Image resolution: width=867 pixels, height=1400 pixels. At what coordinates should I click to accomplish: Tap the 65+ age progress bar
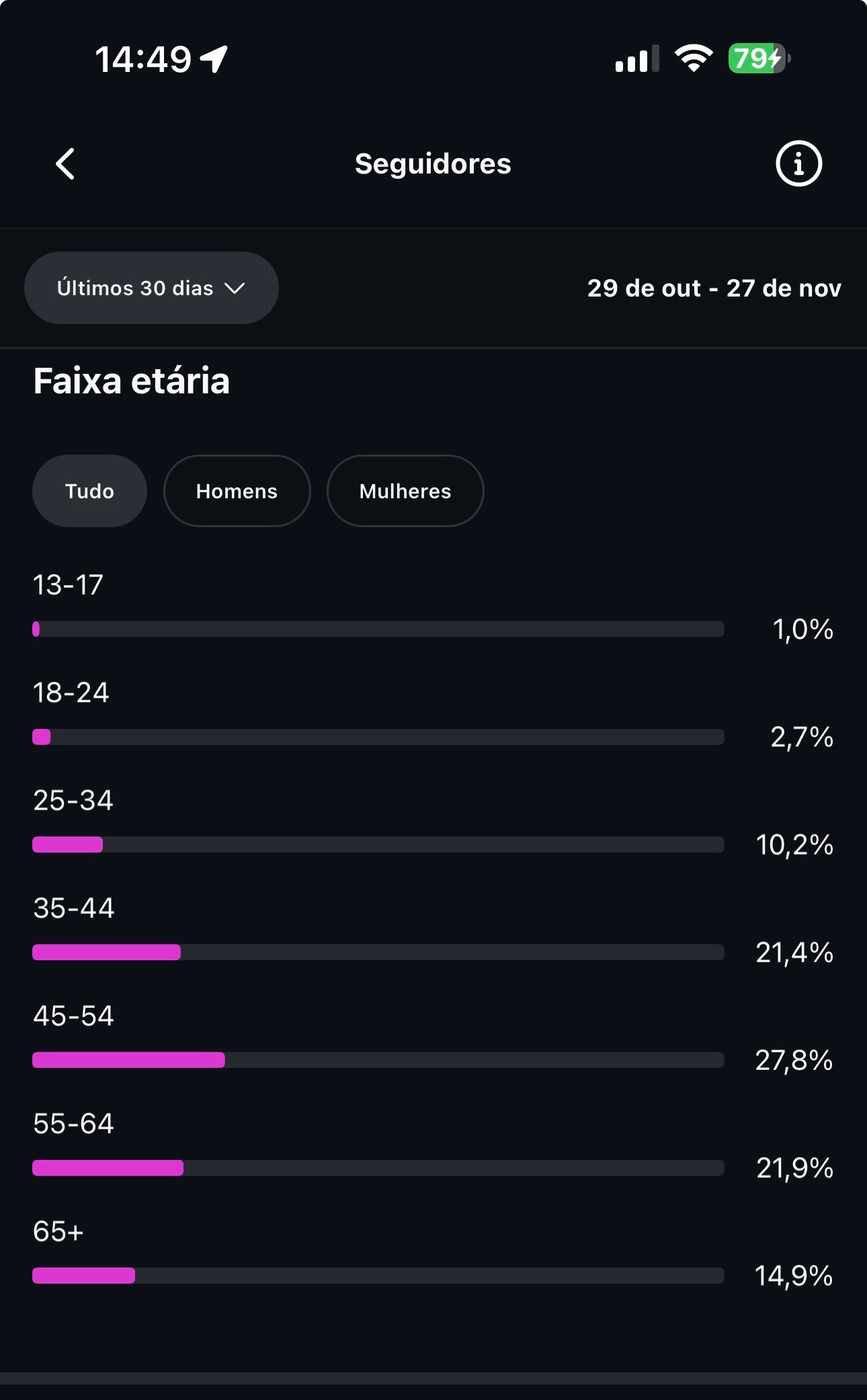pyautogui.click(x=378, y=1276)
